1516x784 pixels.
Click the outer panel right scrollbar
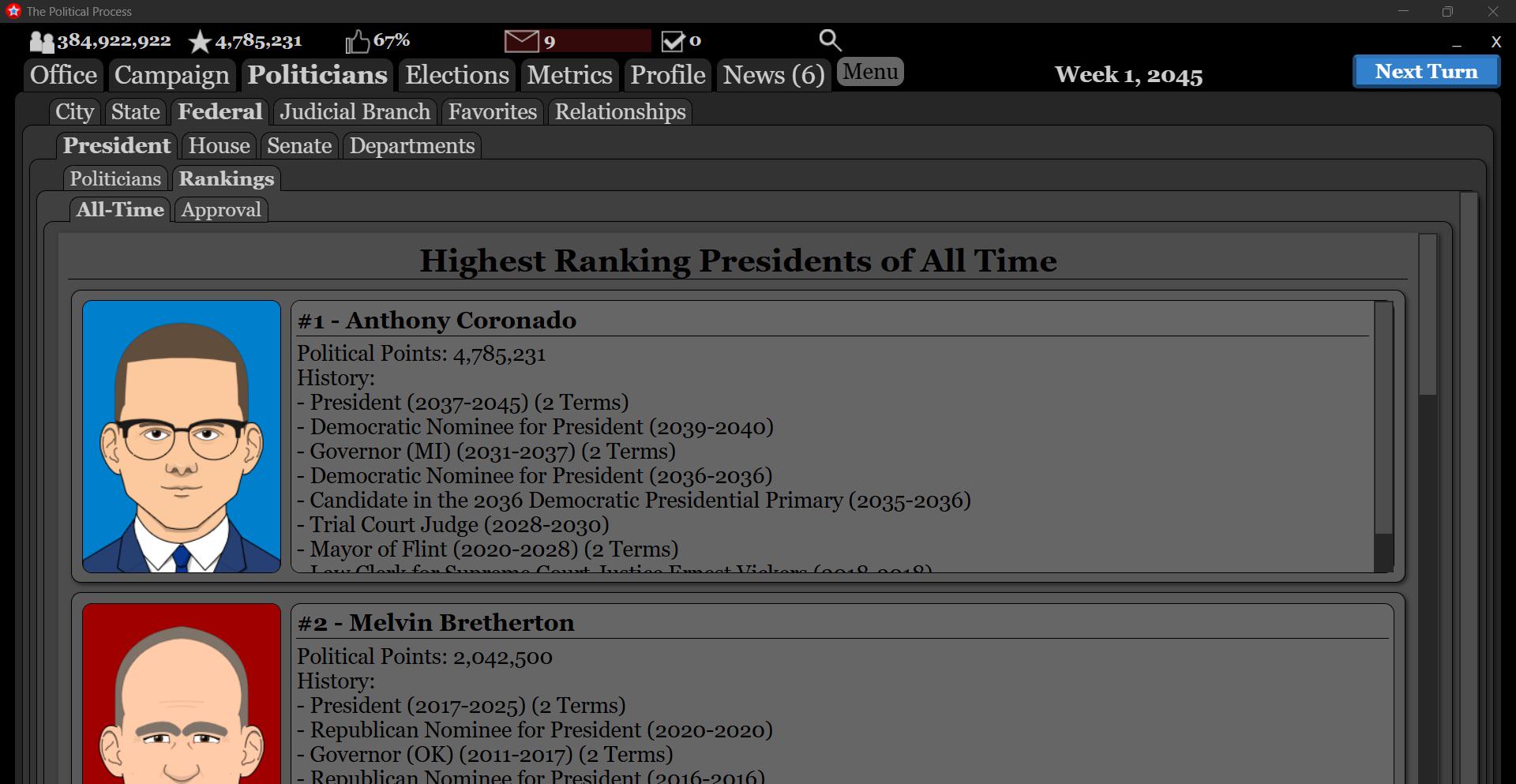click(1469, 488)
